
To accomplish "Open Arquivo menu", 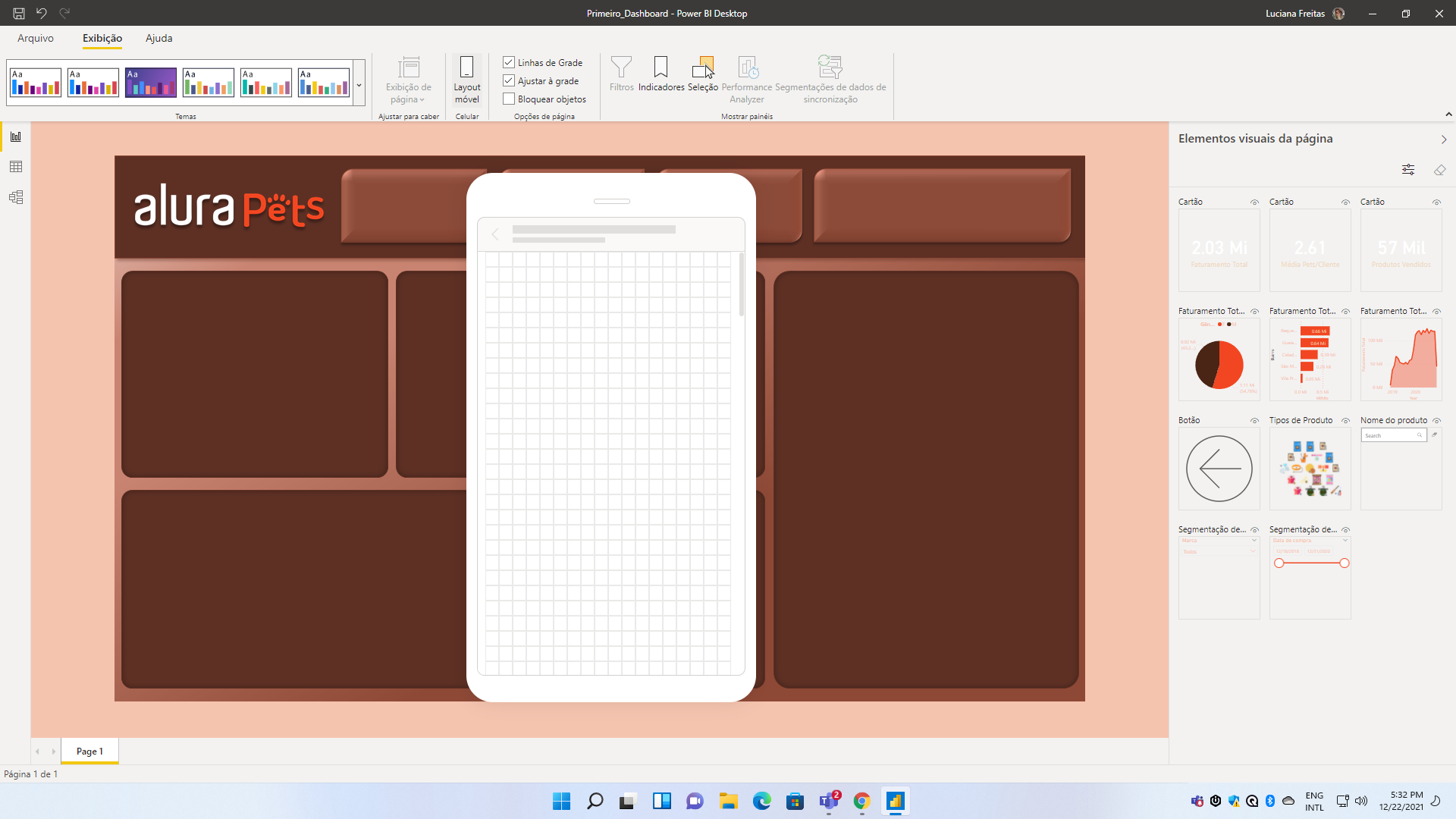I will point(36,38).
